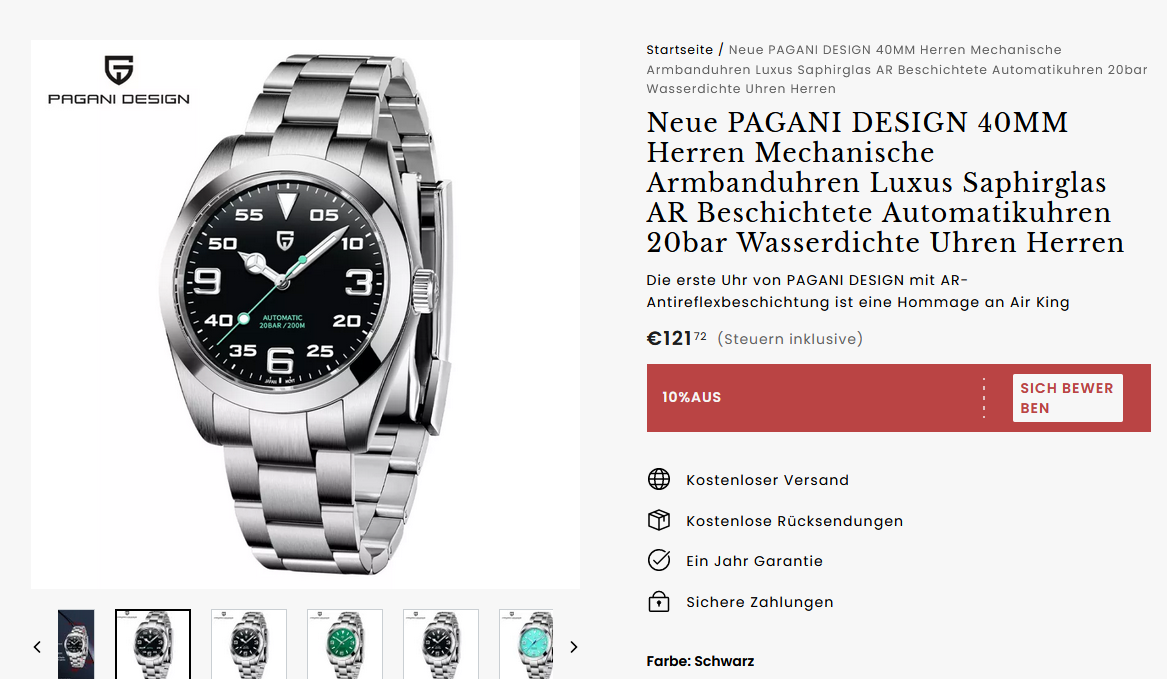Click the Kostenlose Rücksendungen text
Image resolution: width=1167 pixels, height=679 pixels.
click(x=794, y=521)
